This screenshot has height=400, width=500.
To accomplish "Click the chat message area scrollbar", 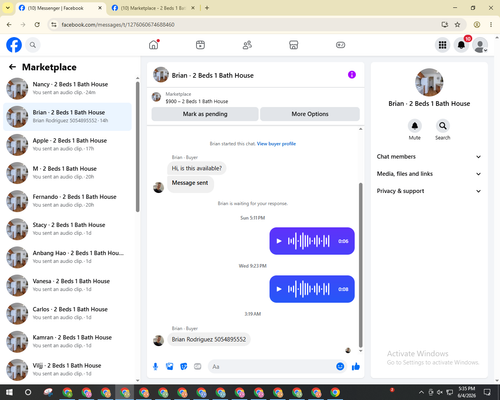I will pos(360,265).
